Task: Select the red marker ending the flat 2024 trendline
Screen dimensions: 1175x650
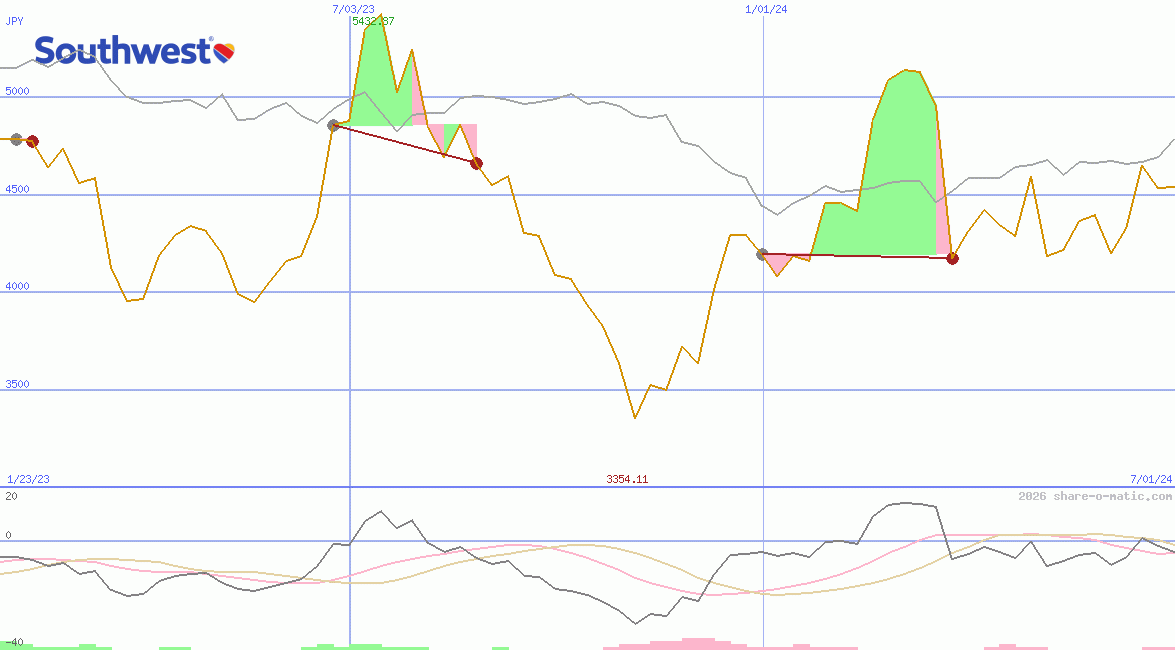Action: pyautogui.click(x=952, y=258)
